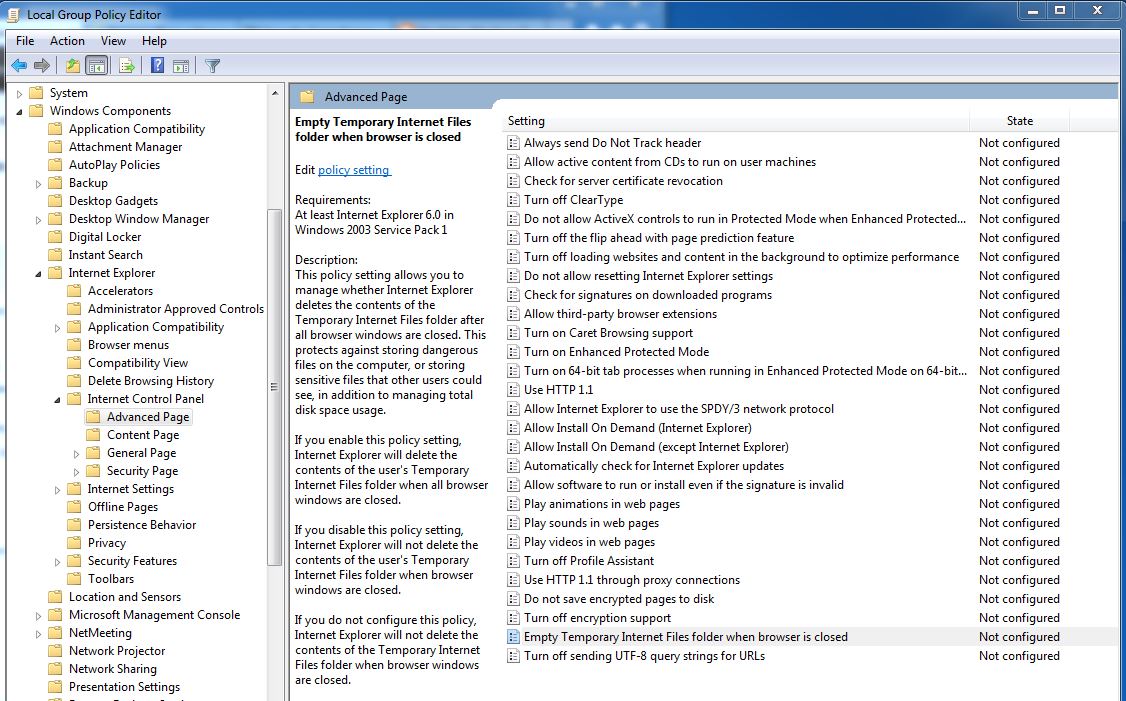This screenshot has height=701, width=1126.
Task: Sort by the State column header
Action: [x=1019, y=121]
